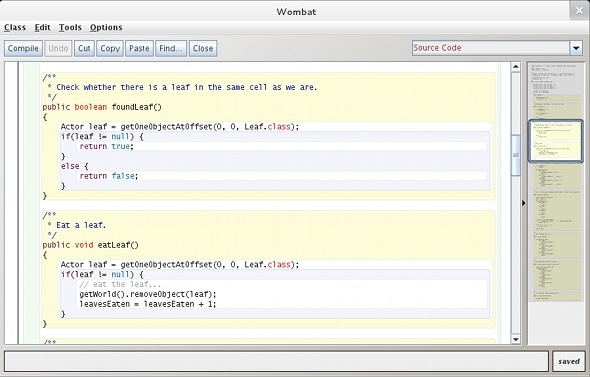590x377 pixels.
Task: Click the Compile button
Action: (x=23, y=49)
